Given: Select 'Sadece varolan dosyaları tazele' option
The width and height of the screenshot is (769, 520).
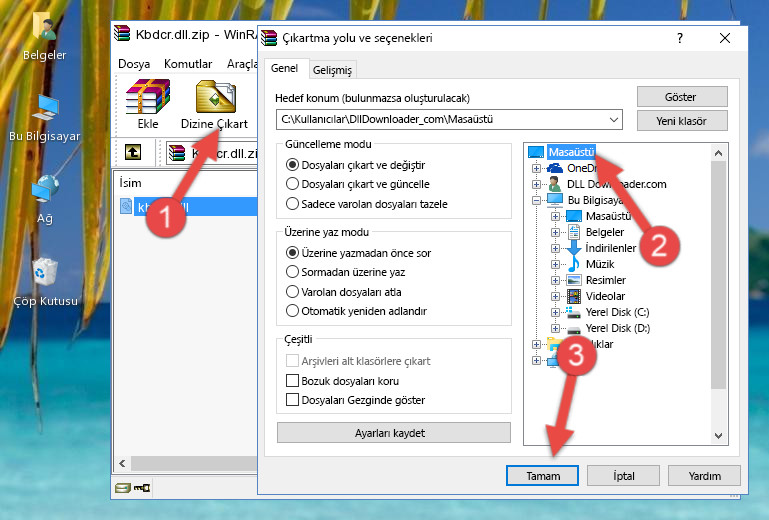Looking at the screenshot, I should click(292, 204).
